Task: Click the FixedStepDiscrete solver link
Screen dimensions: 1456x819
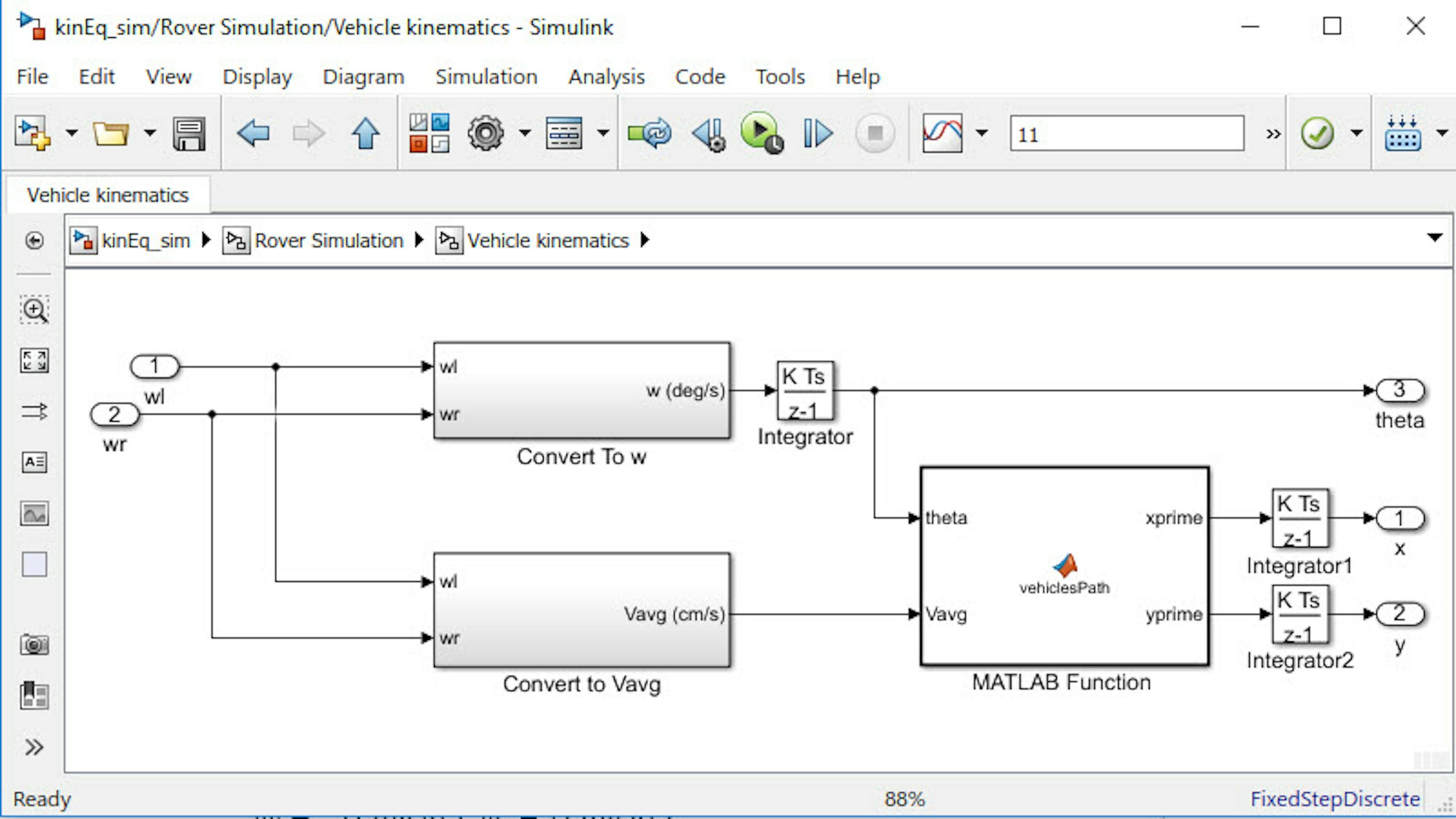Action: coord(1335,799)
